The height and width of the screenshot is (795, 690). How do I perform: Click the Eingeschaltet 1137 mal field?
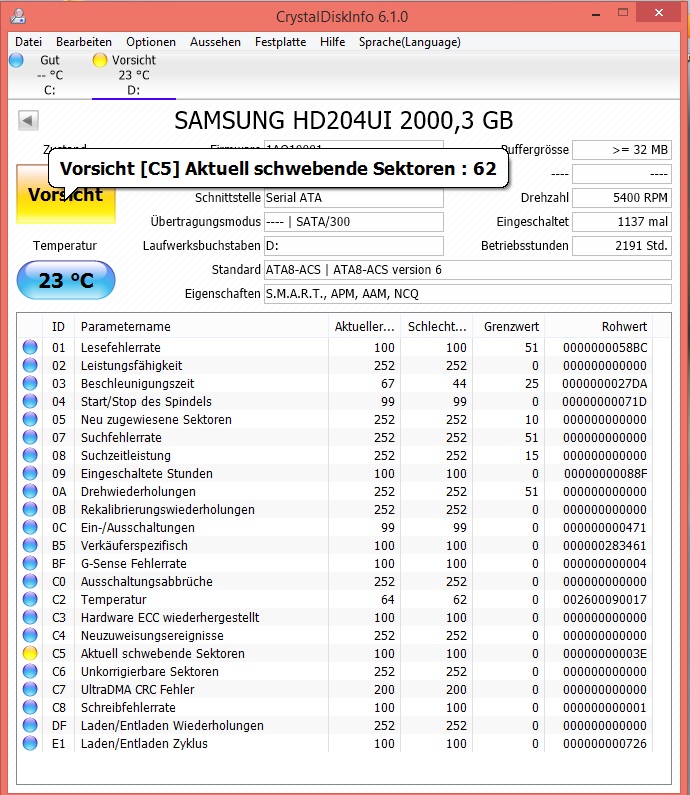622,222
